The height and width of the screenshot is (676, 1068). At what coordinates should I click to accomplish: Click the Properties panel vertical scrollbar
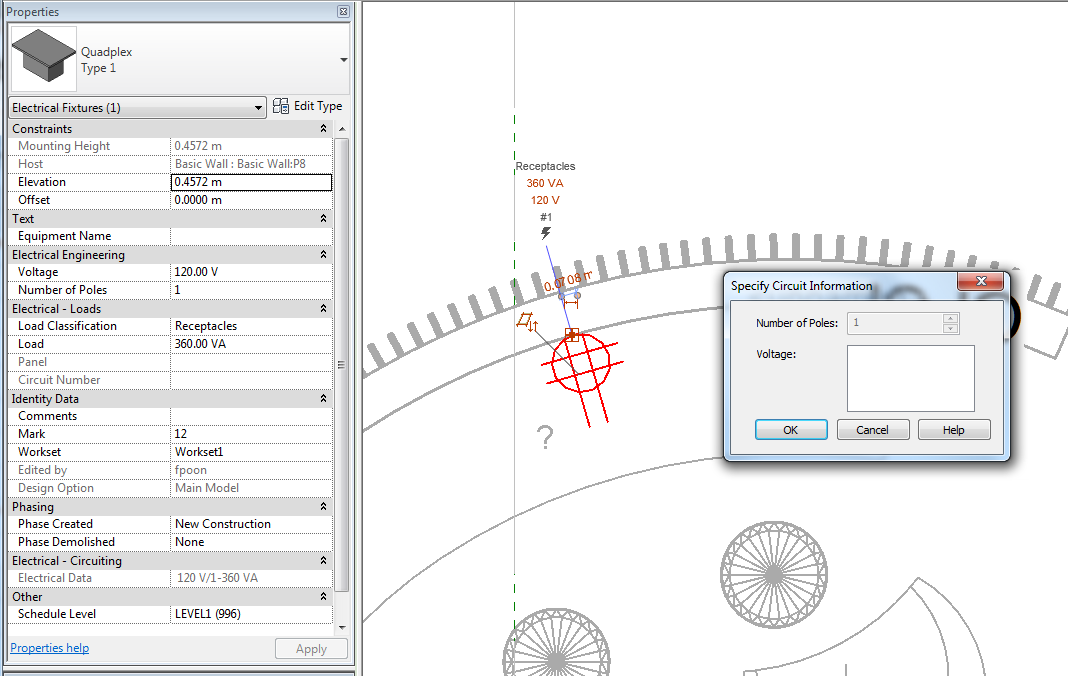[342, 364]
